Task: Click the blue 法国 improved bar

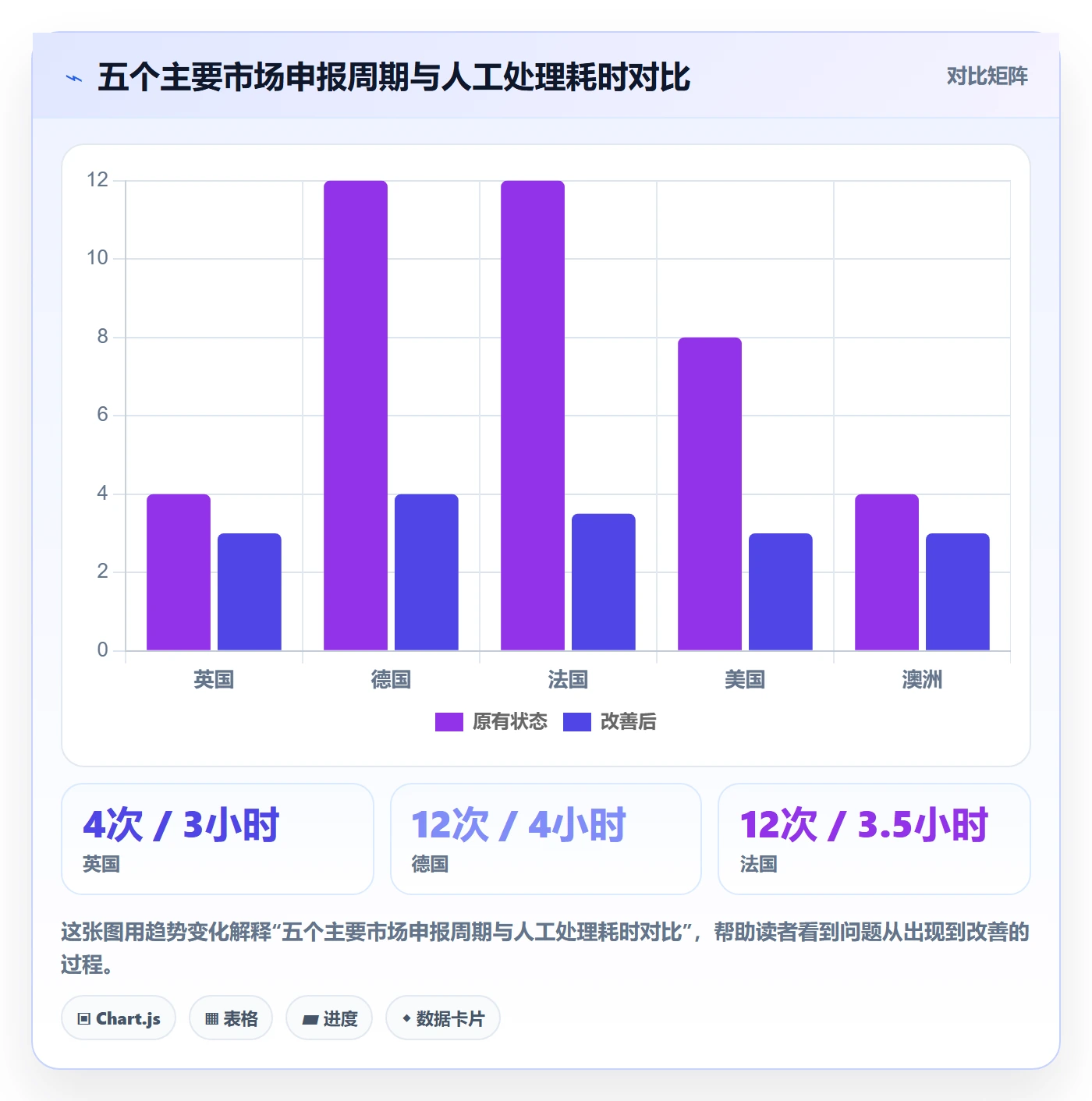Action: point(604,582)
